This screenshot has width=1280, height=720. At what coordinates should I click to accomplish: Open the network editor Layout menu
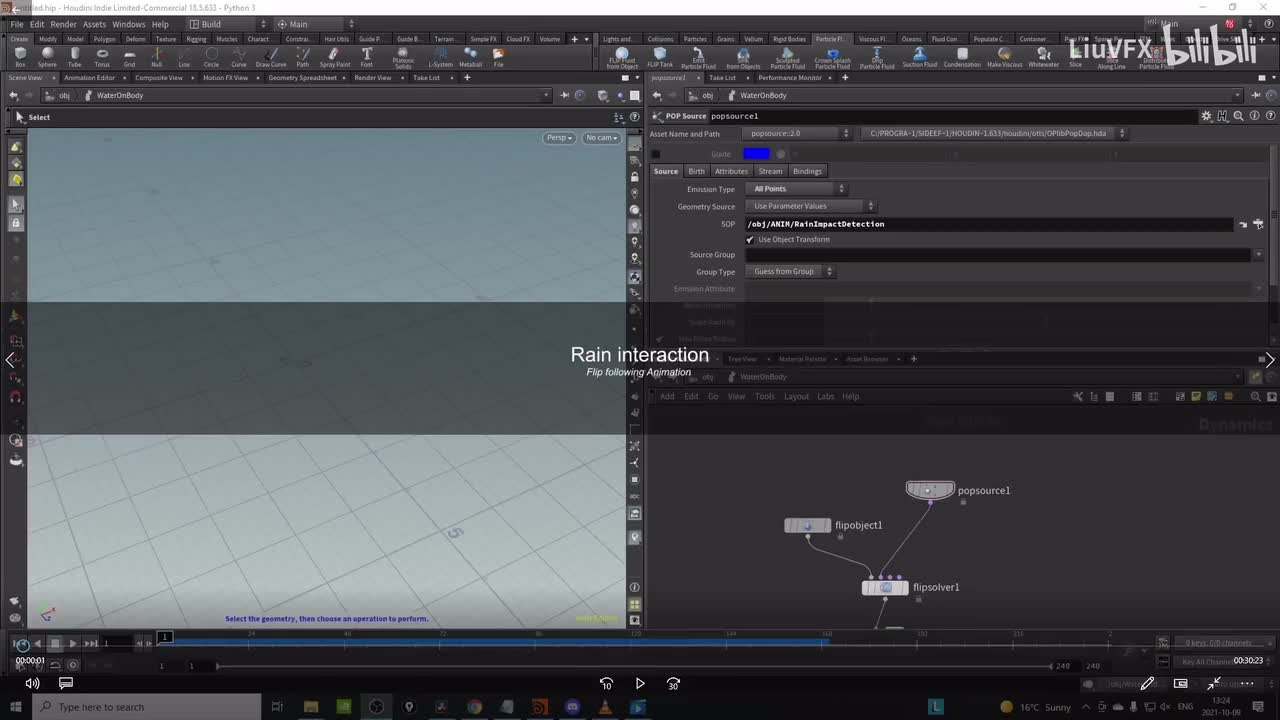tap(796, 397)
